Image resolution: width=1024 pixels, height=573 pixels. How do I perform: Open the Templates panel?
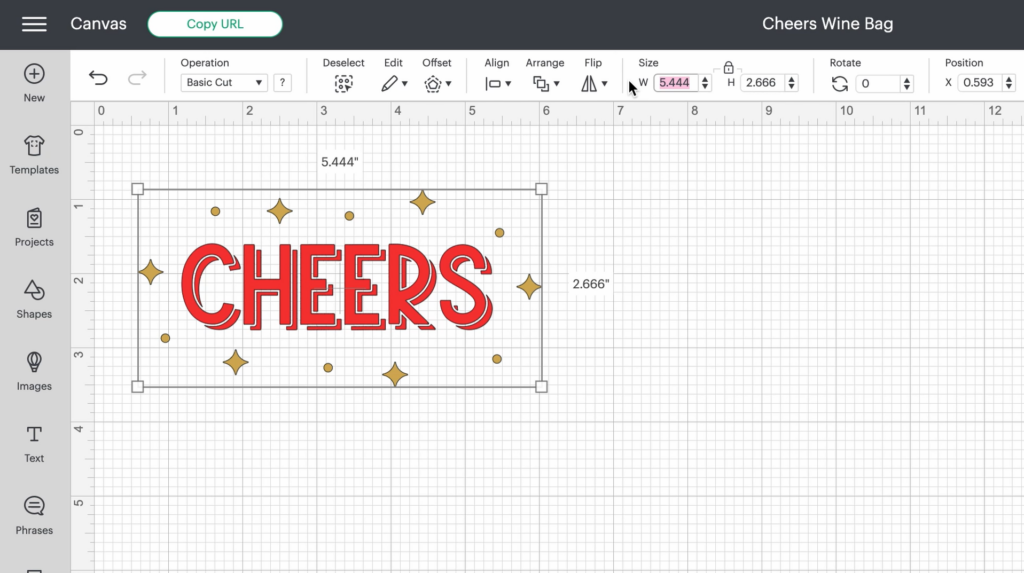coord(34,155)
